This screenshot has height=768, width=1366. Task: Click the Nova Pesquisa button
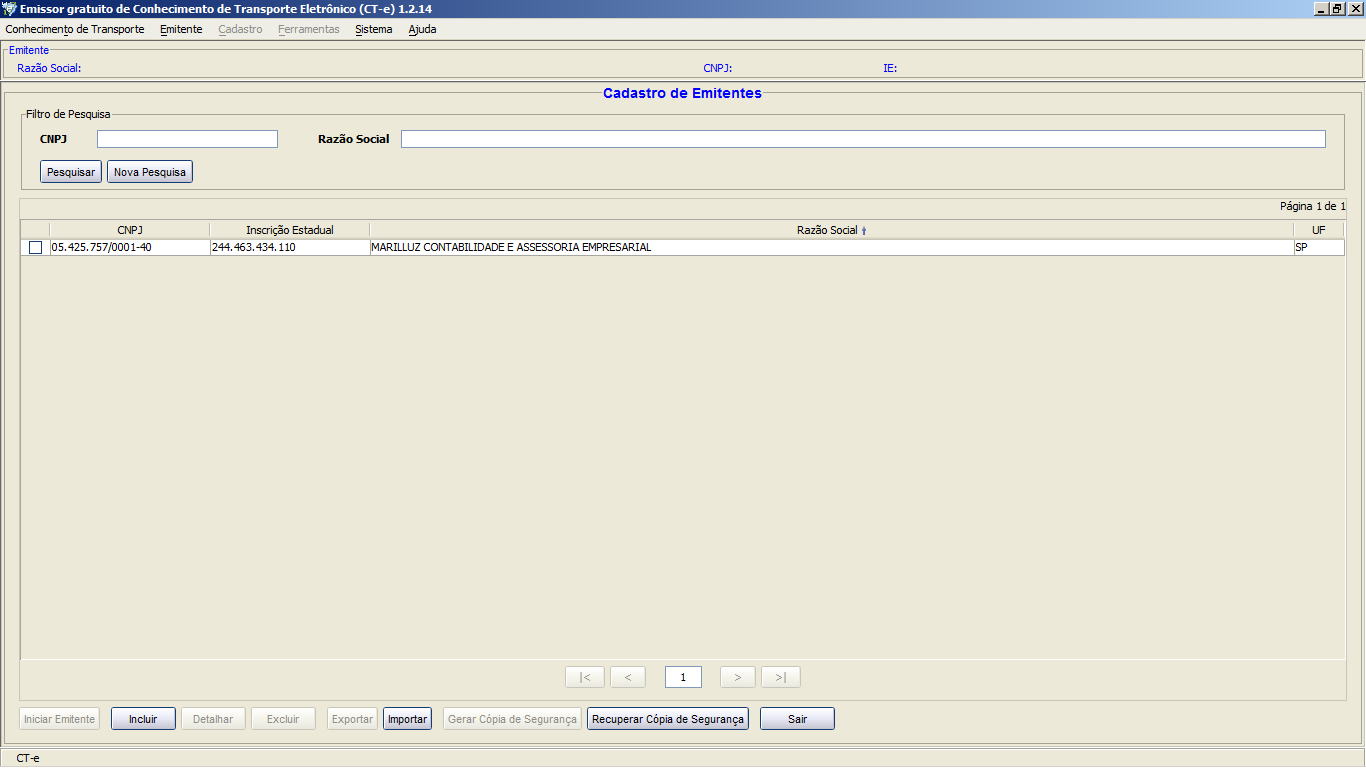click(x=150, y=172)
